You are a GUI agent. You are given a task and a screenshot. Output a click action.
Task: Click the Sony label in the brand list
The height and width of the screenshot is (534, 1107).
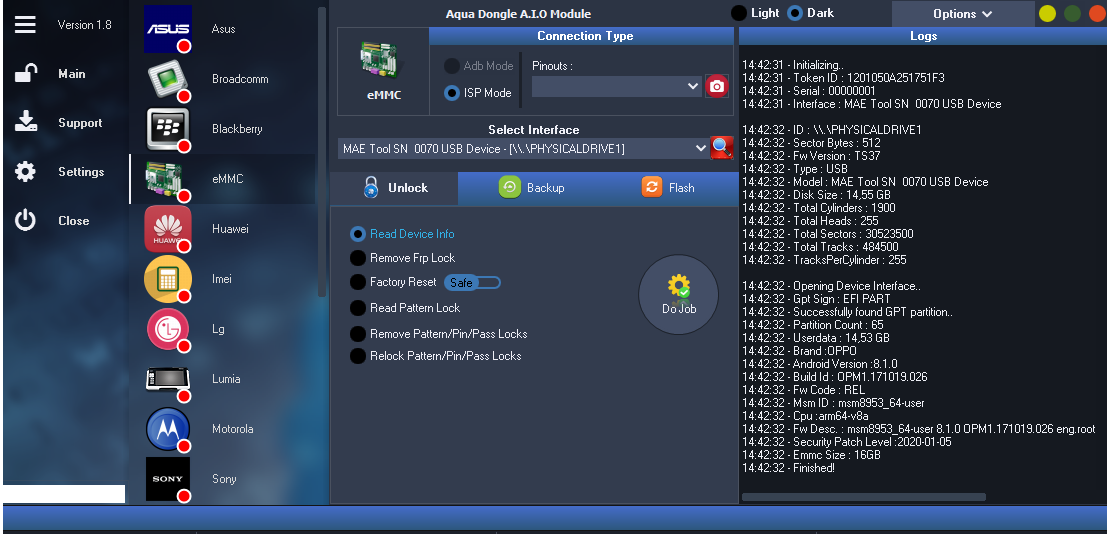coord(224,479)
